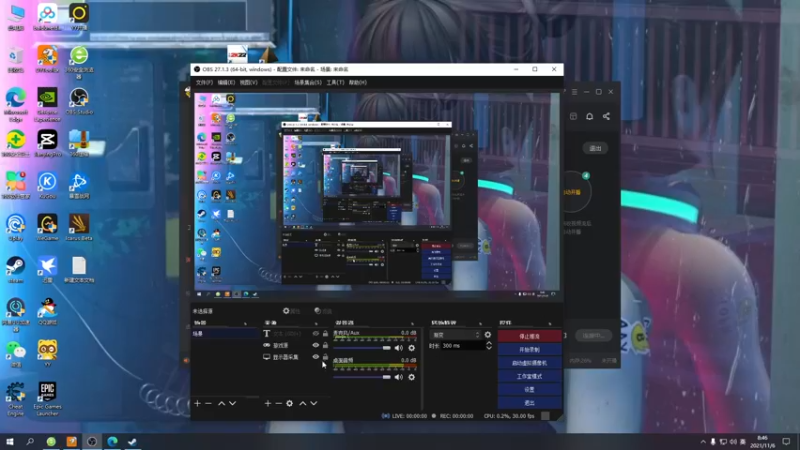Remove the selected scene with minus icon
800x450 pixels.
[x=208, y=404]
